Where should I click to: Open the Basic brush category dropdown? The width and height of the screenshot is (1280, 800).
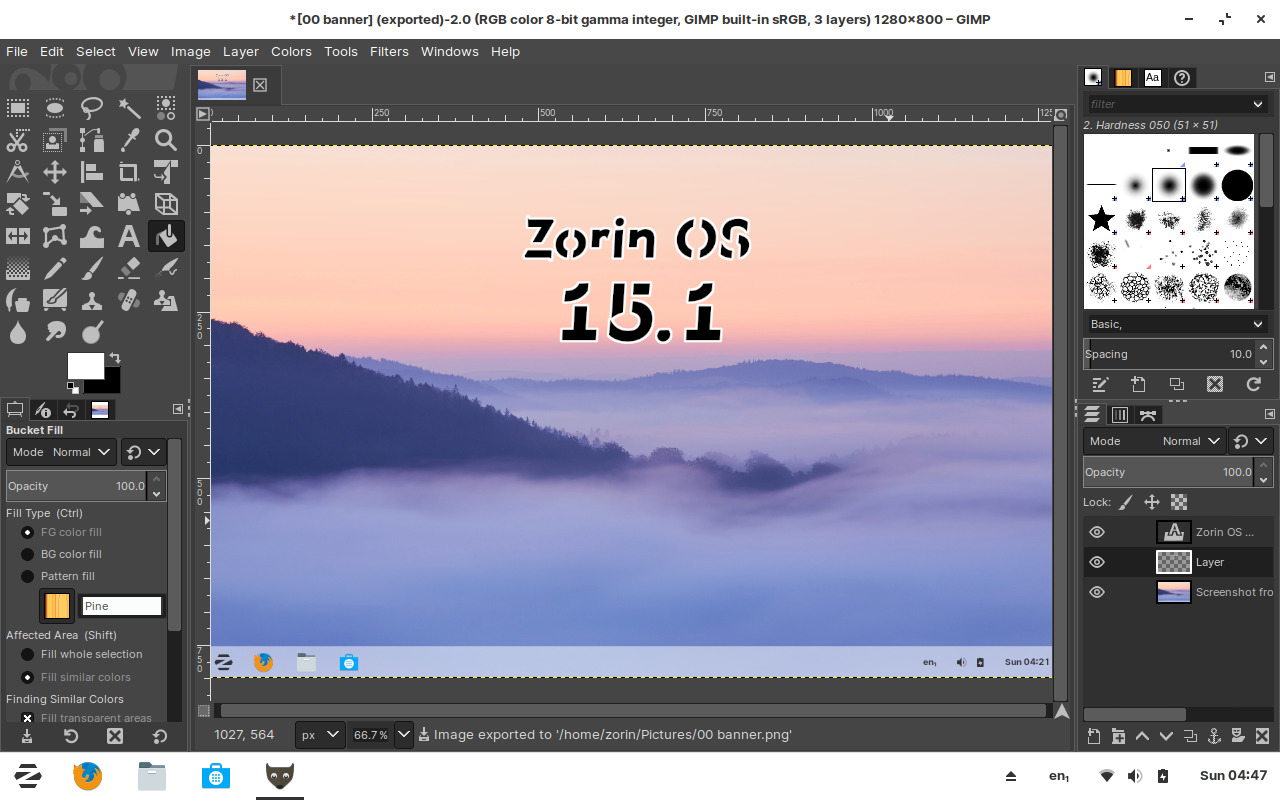coord(1175,323)
